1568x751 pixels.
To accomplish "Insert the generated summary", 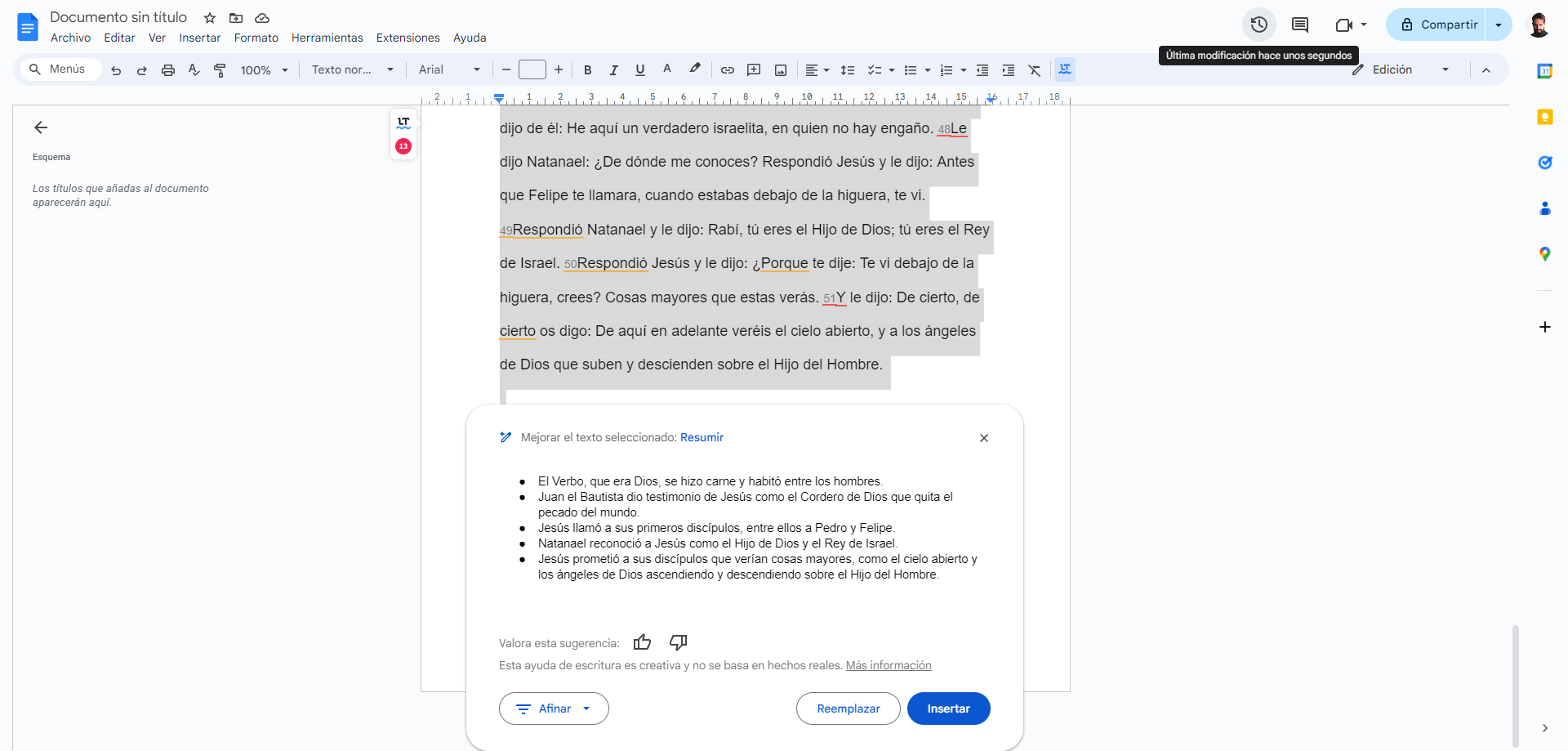I will 948,709.
